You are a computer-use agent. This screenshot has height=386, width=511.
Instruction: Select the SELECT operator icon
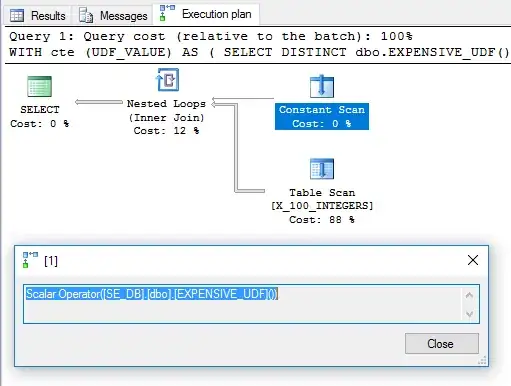[x=39, y=86]
